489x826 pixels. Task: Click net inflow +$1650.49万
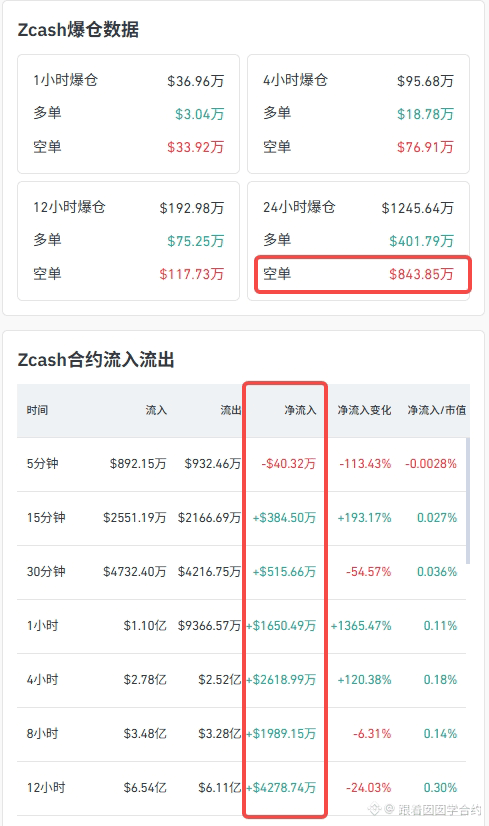coord(281,626)
